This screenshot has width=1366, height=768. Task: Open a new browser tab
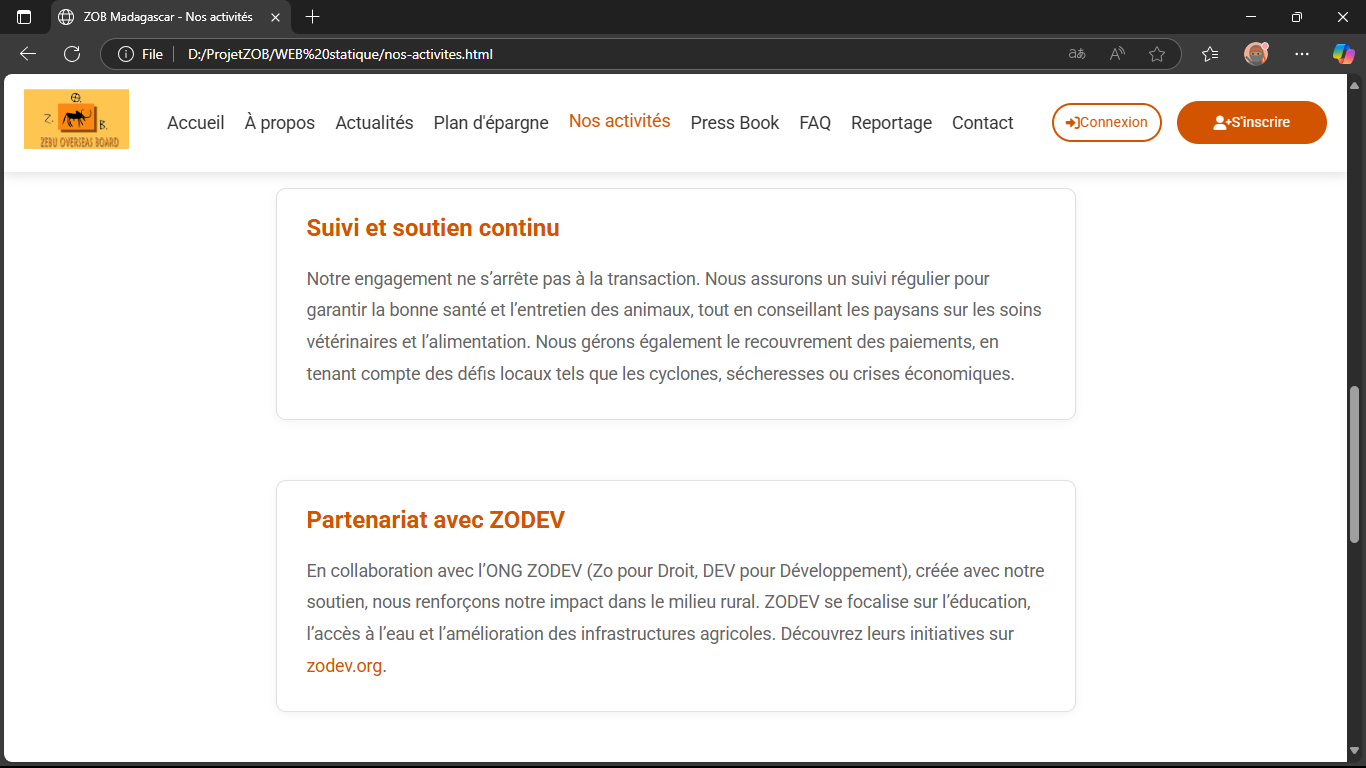pyautogui.click(x=312, y=17)
